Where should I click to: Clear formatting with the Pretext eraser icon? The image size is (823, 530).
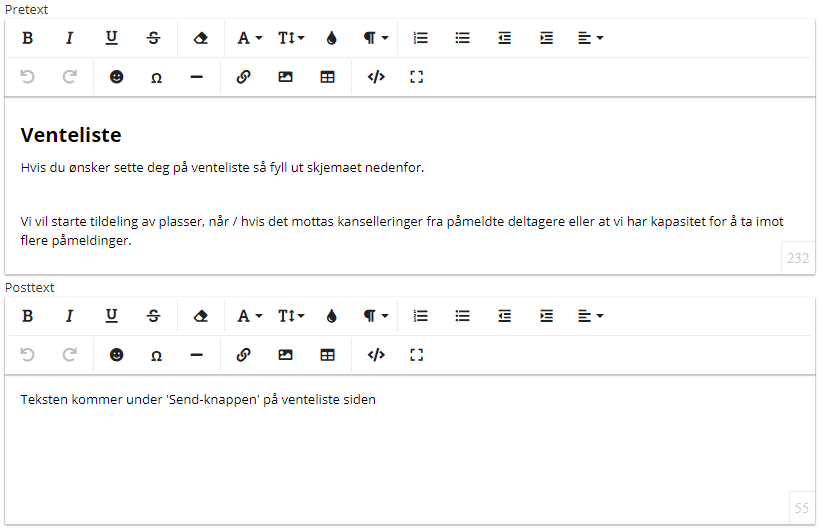pyautogui.click(x=201, y=38)
